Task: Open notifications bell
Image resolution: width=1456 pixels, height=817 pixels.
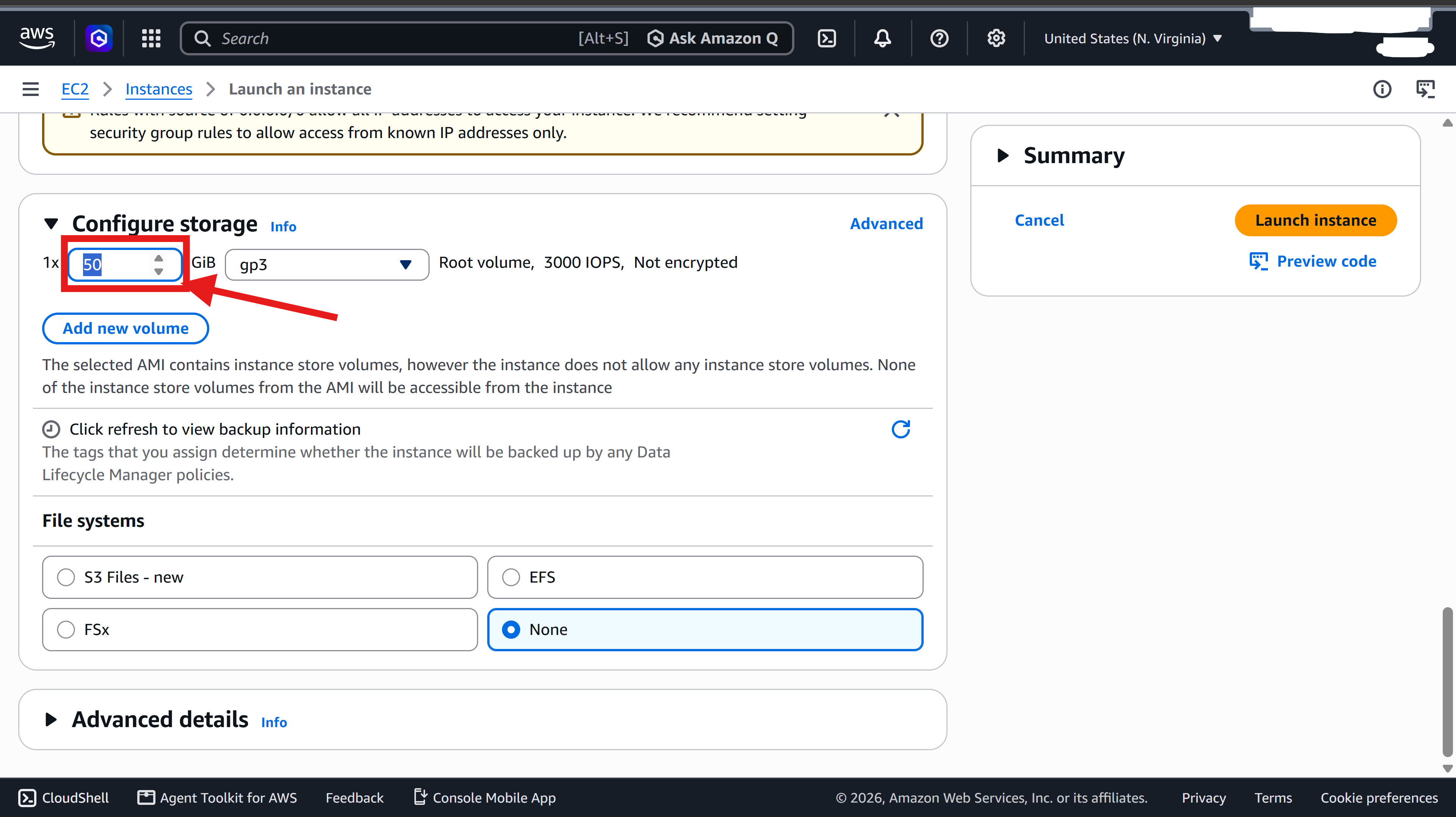Action: [x=882, y=38]
